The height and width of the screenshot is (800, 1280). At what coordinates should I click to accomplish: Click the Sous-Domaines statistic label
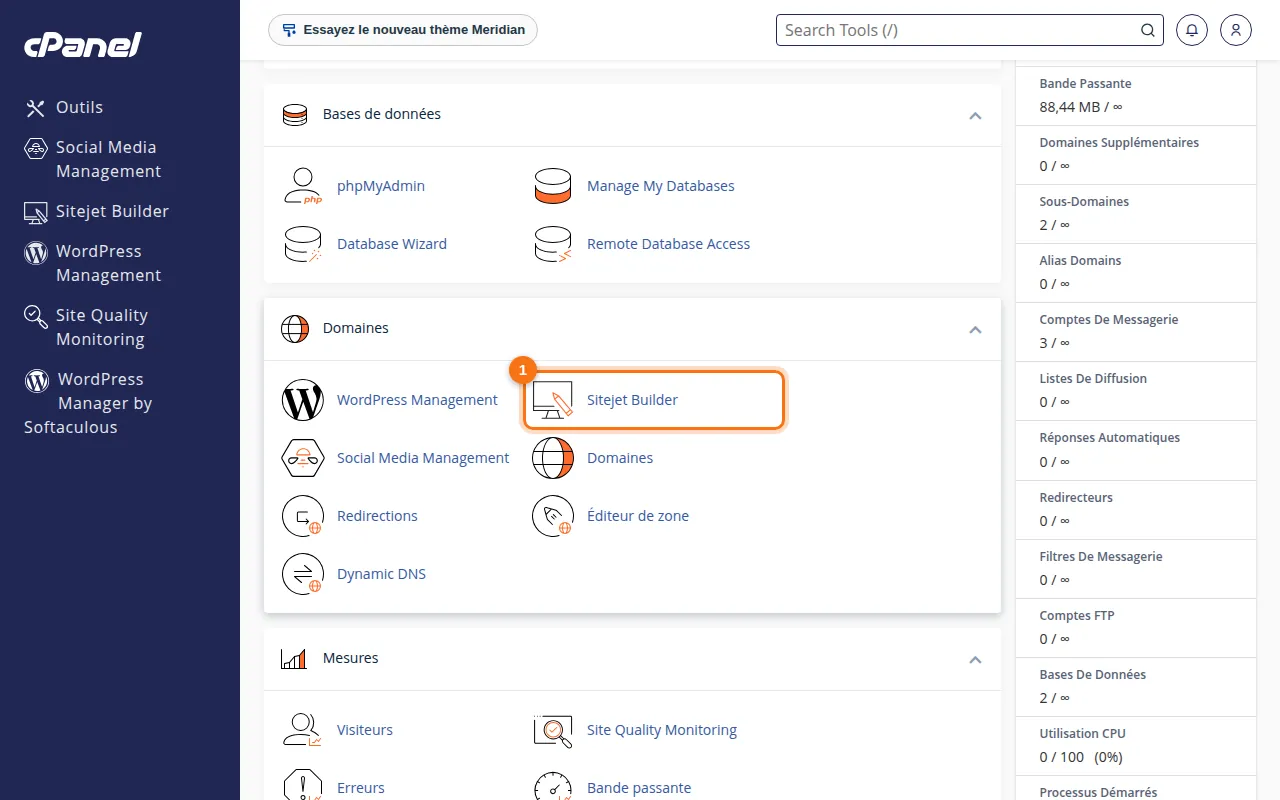(1084, 202)
